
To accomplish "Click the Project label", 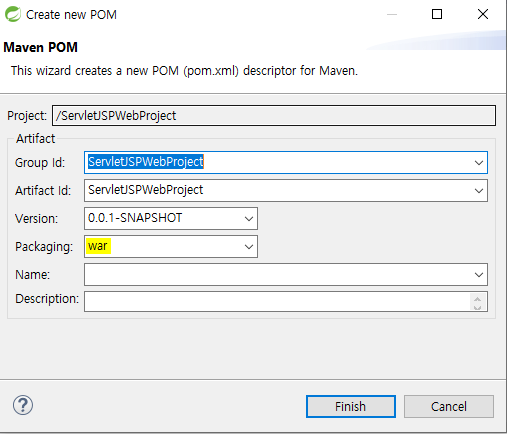I will (x=27, y=116).
